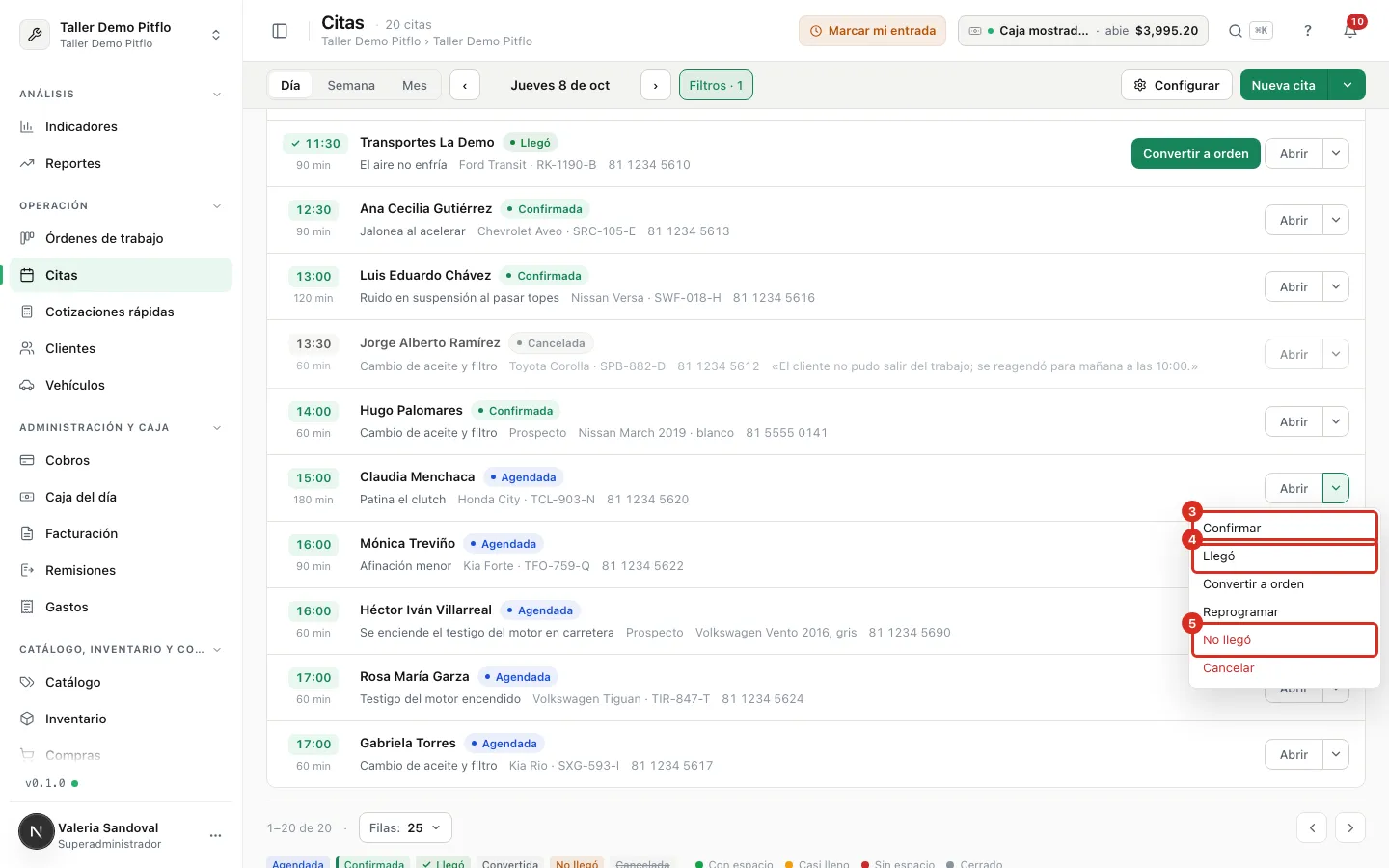
Task: Open Cotizaciones rápidas in sidebar
Action: point(121,312)
